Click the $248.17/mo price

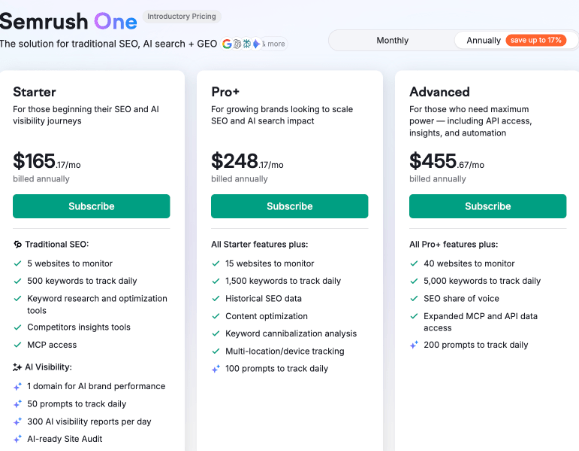click(247, 161)
